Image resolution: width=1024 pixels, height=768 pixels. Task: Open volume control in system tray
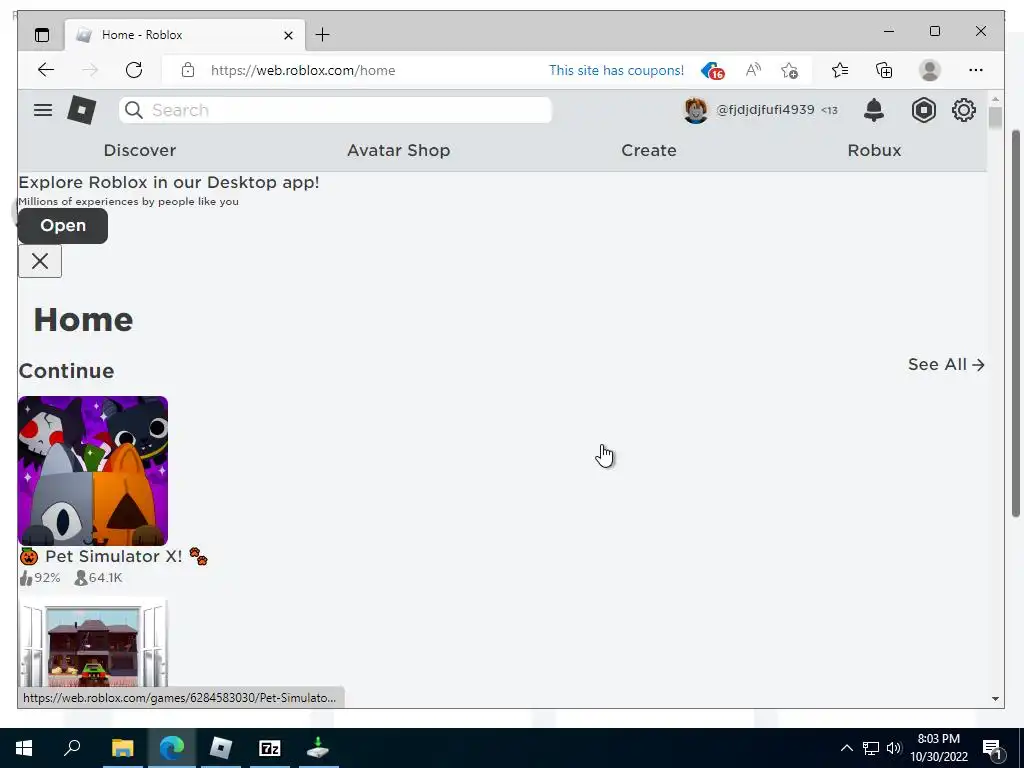(894, 748)
